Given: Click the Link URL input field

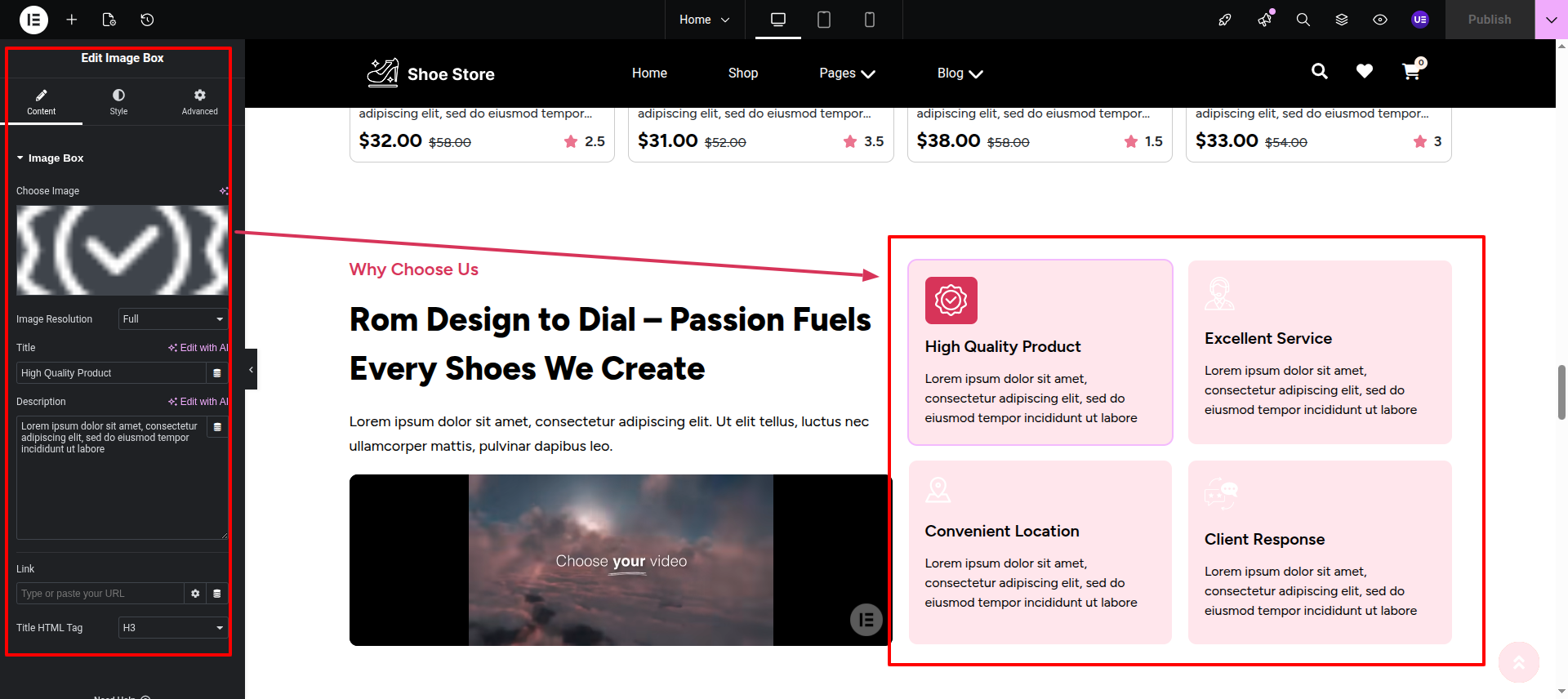Looking at the screenshot, I should pos(100,594).
